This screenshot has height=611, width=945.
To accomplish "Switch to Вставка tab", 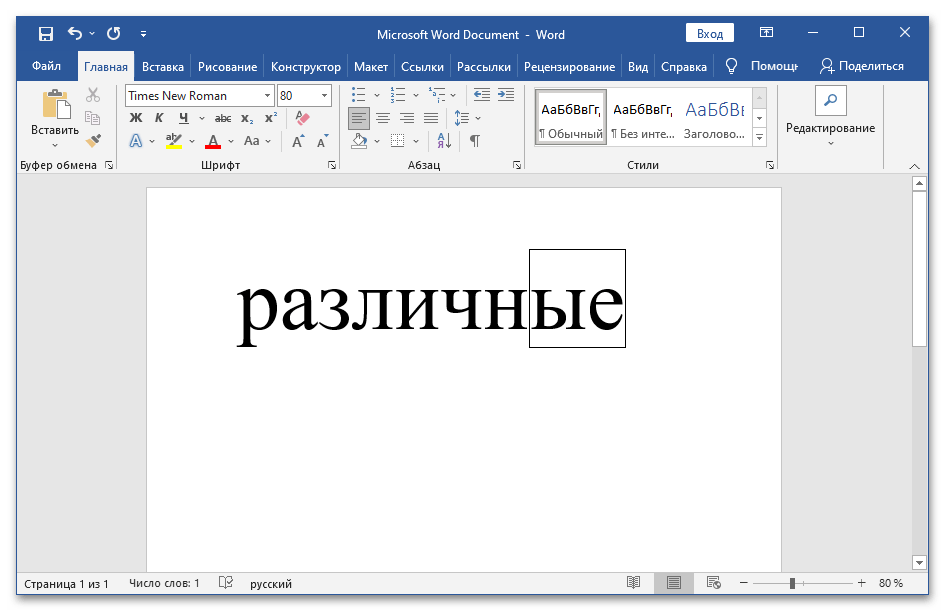I will [x=163, y=67].
